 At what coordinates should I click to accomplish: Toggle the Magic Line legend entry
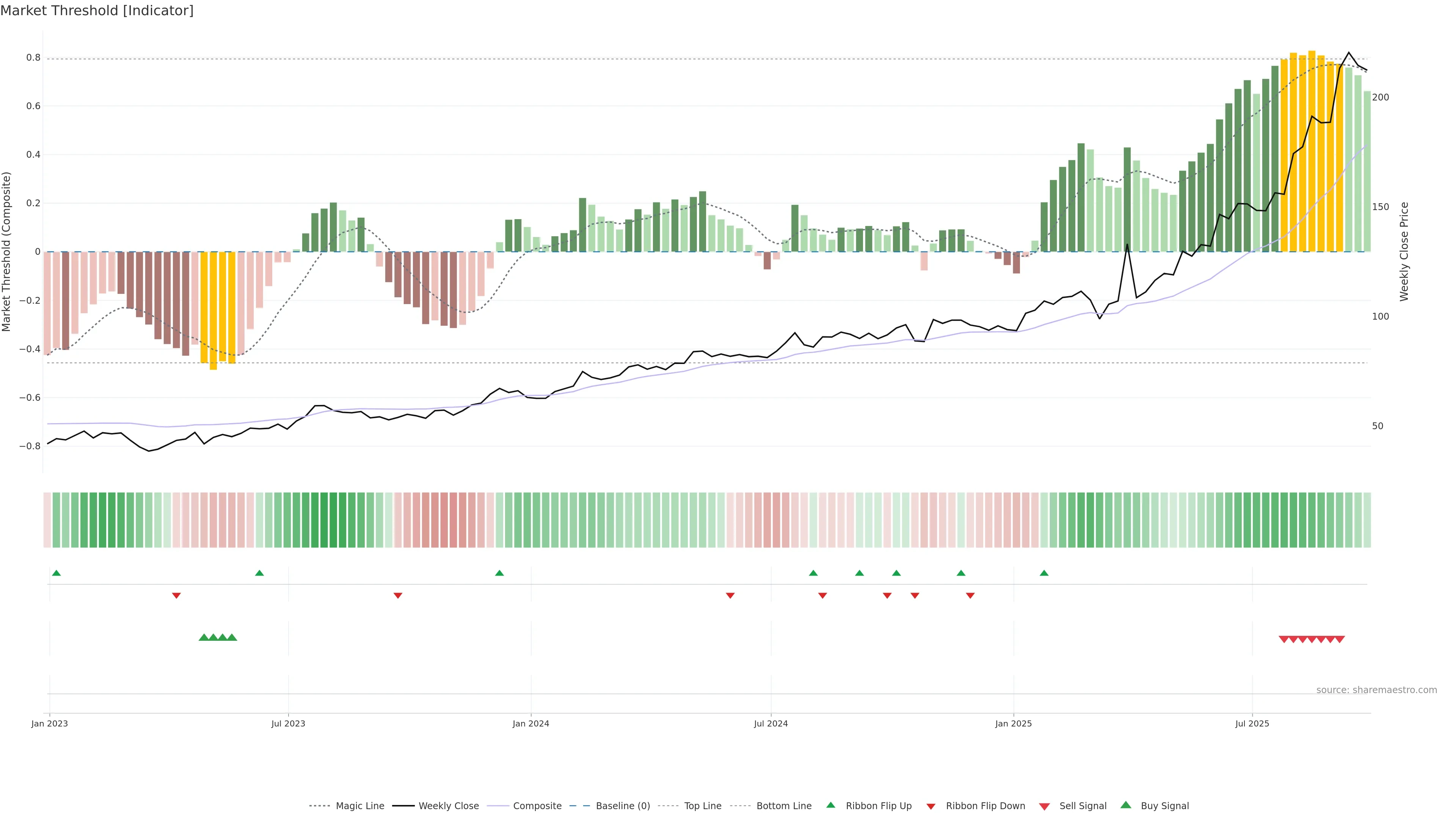coord(359,806)
